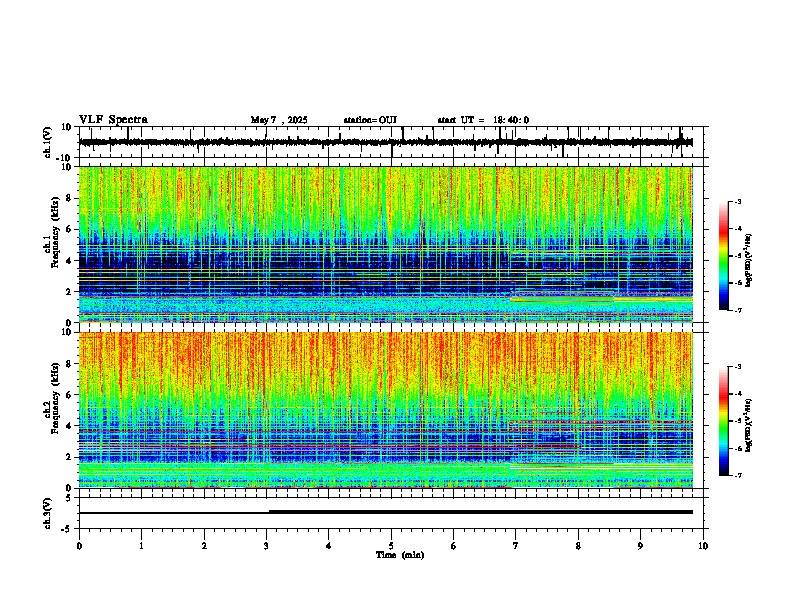The image size is (792, 612).
Task: Click the "VLF Spectra" plot title
Action: [x=113, y=119]
